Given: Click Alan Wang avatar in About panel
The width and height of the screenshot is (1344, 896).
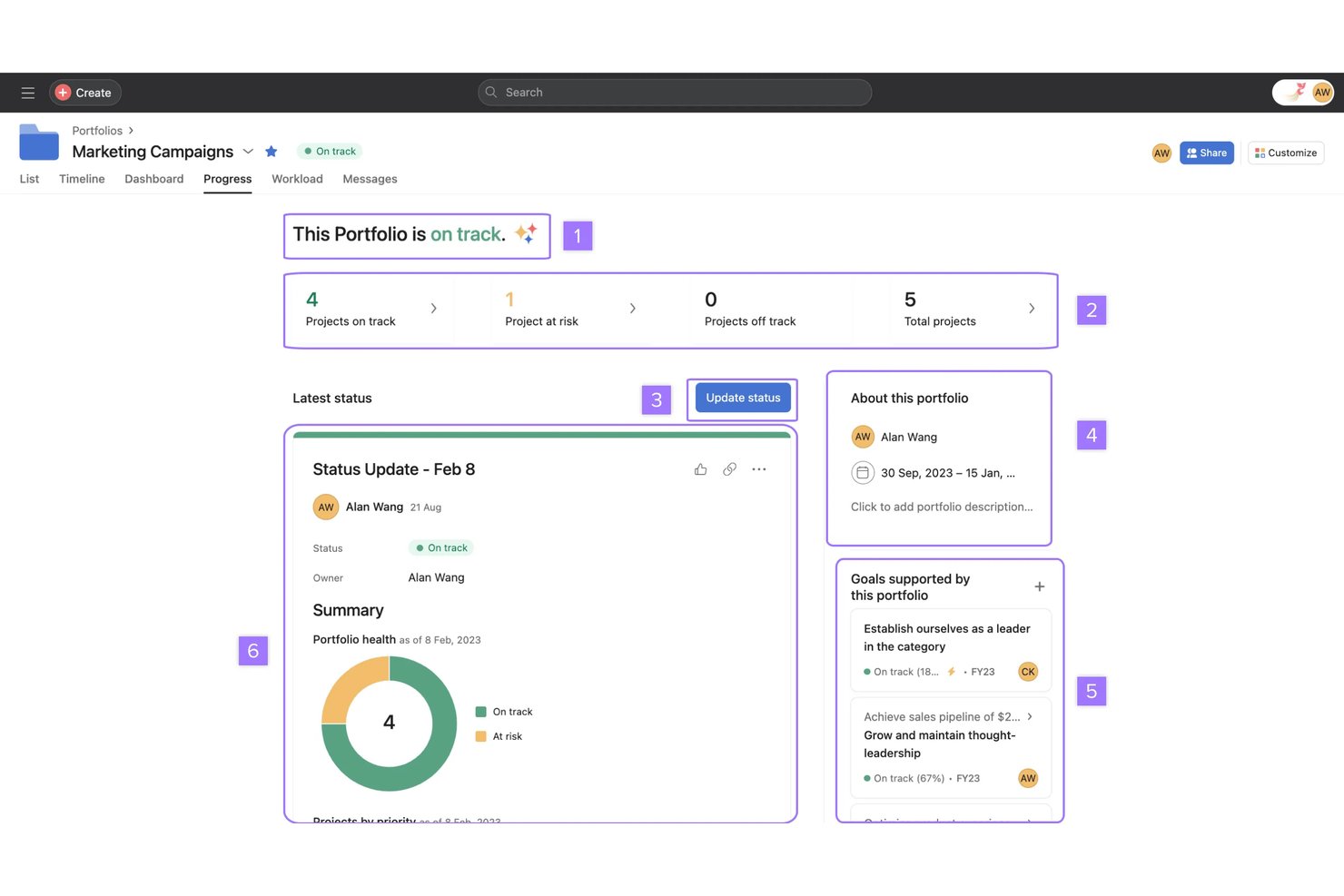Looking at the screenshot, I should click(863, 437).
